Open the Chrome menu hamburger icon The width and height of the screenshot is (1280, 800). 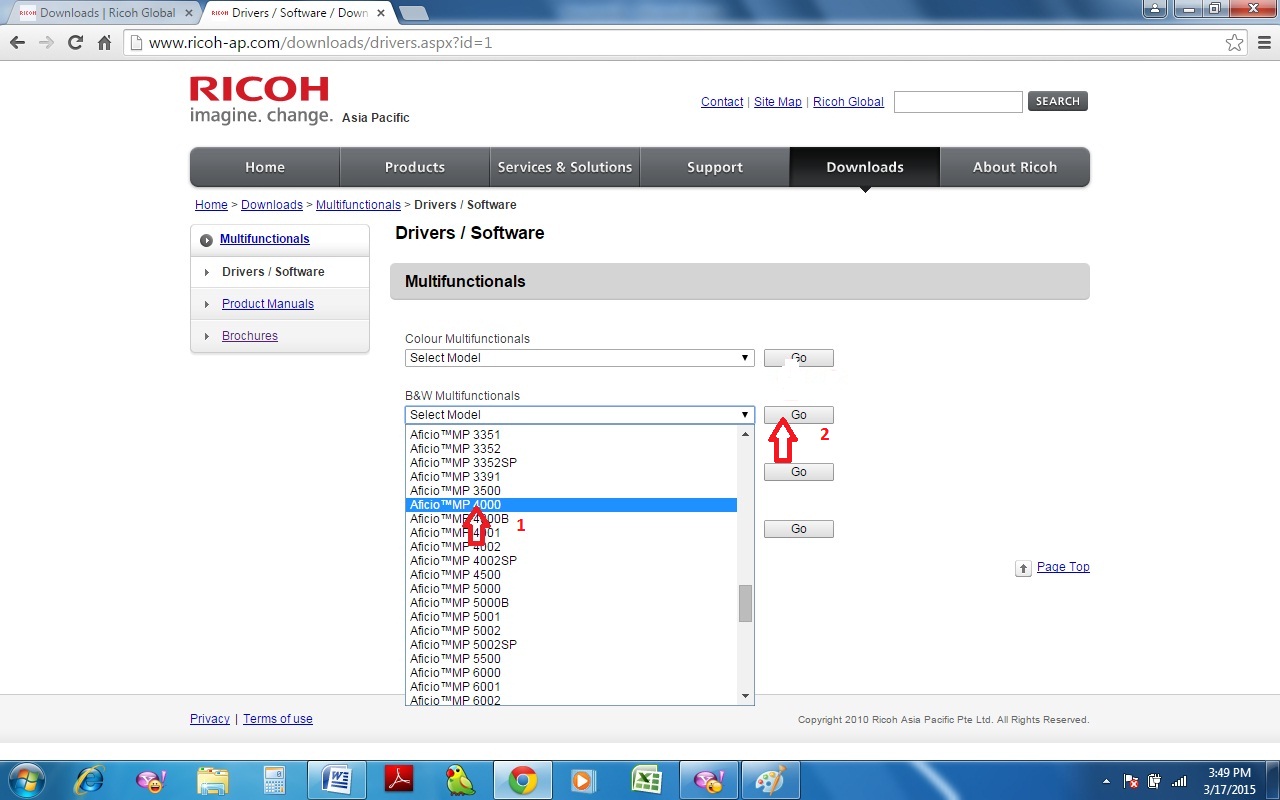coord(1264,43)
